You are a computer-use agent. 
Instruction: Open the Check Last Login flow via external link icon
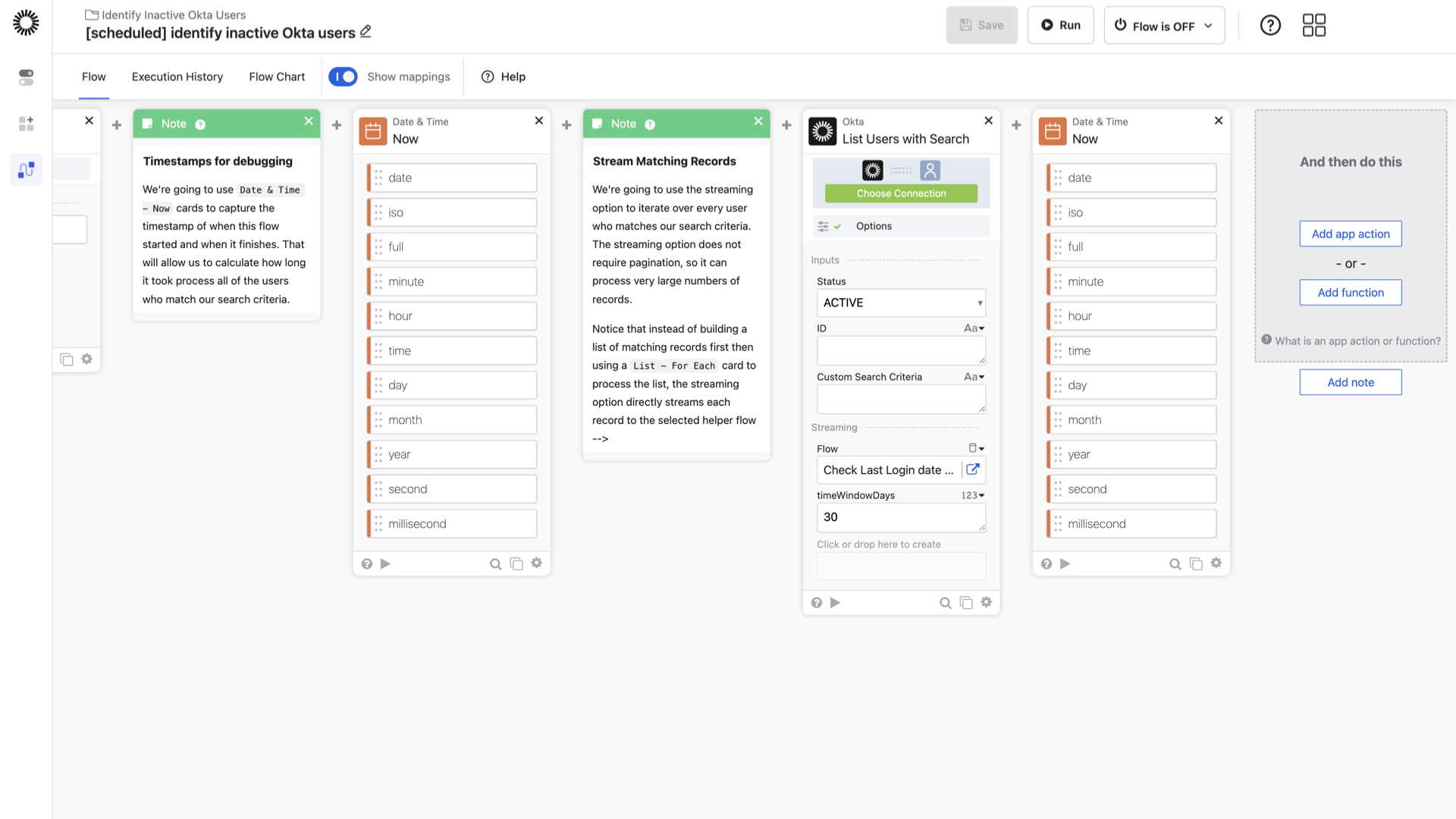(x=973, y=470)
